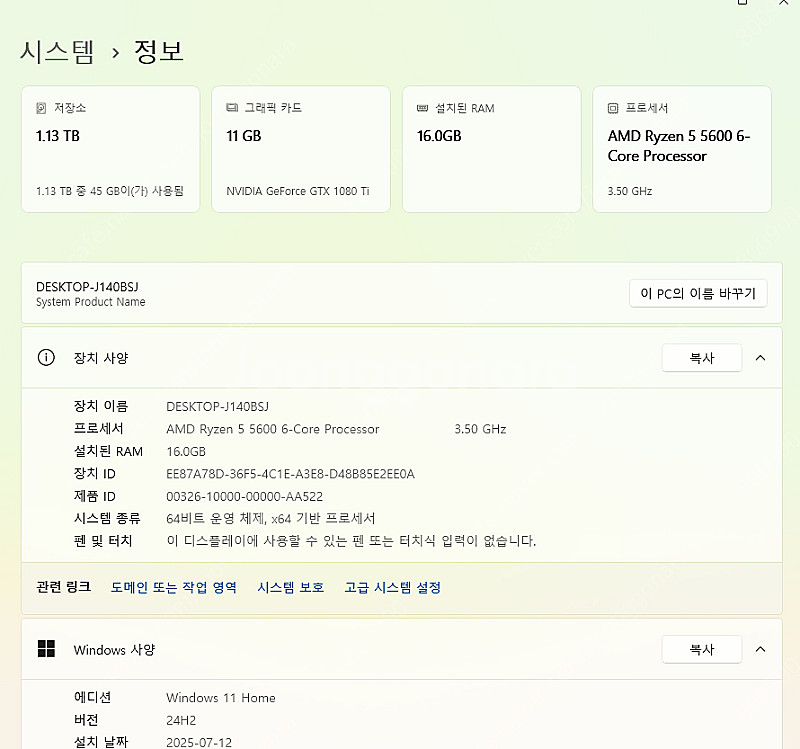The image size is (800, 749).
Task: Click the 버전 value 24H2
Action: 181,720
